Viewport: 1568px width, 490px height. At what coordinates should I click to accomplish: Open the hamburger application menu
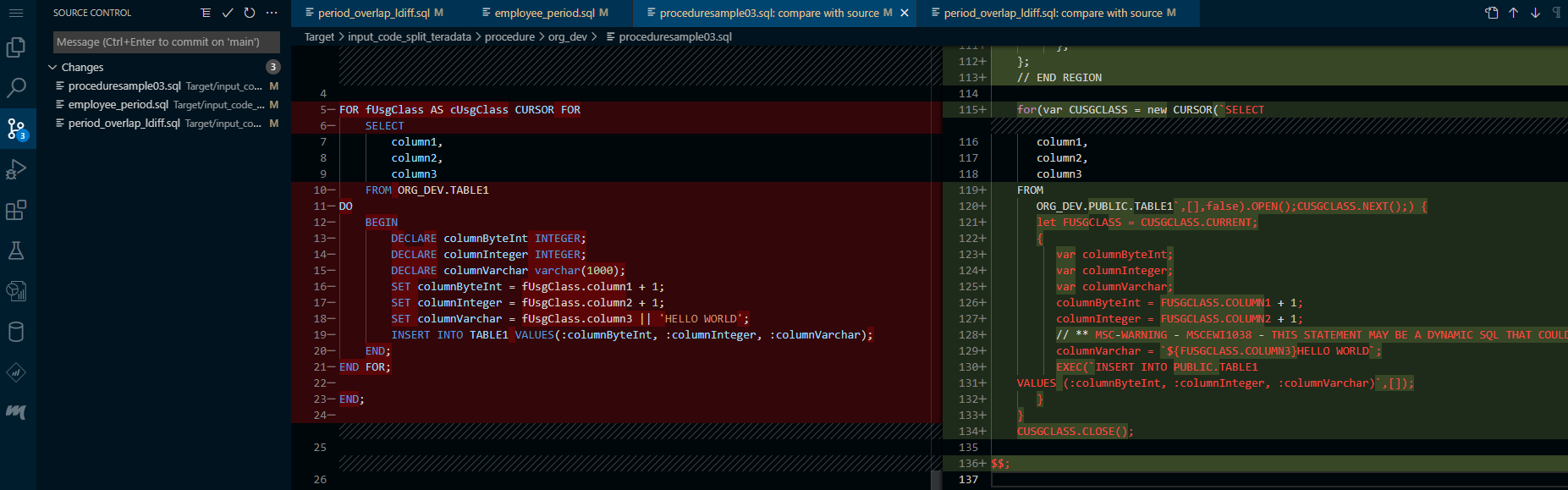point(16,13)
